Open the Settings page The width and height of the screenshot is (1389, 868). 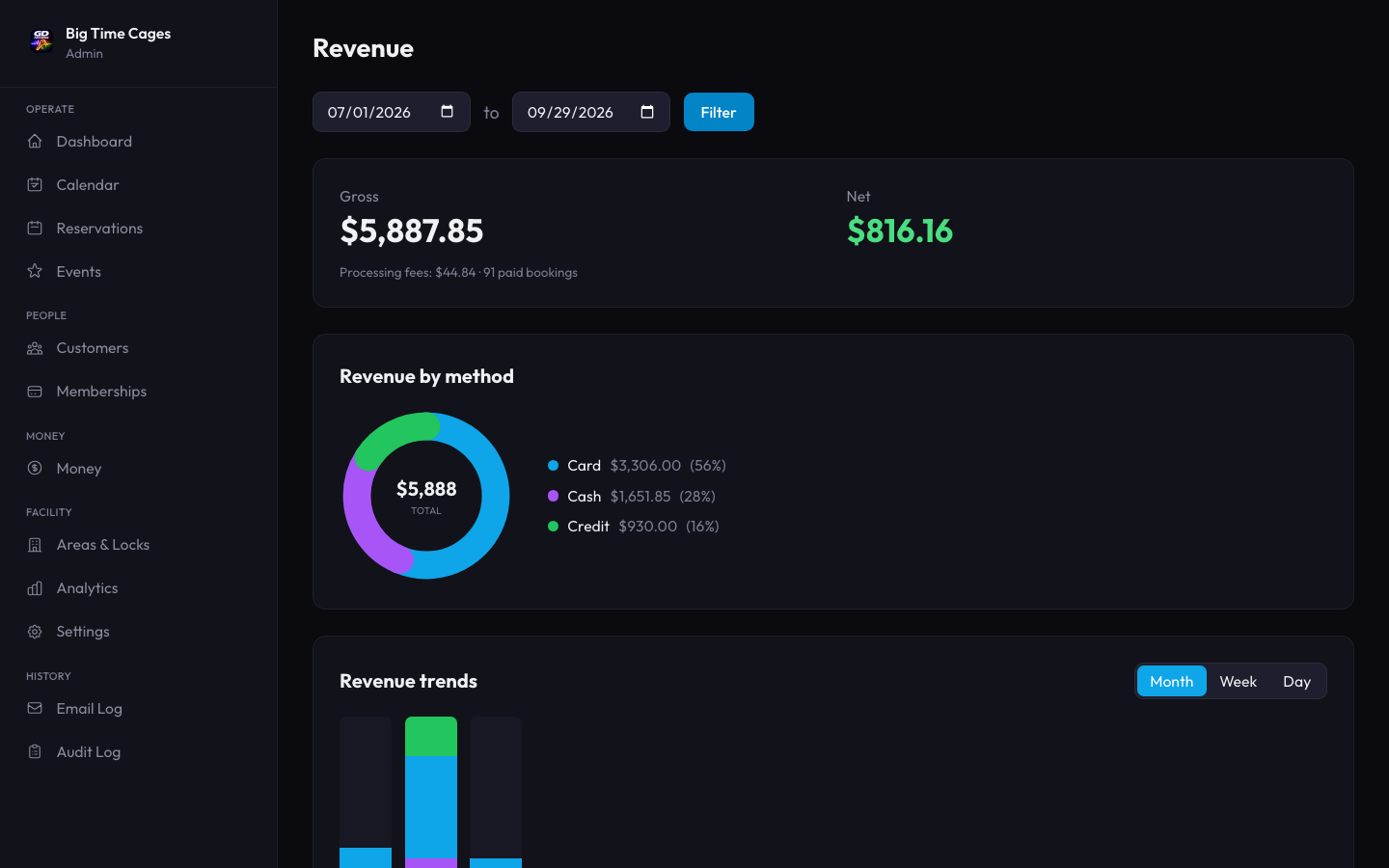point(139,632)
